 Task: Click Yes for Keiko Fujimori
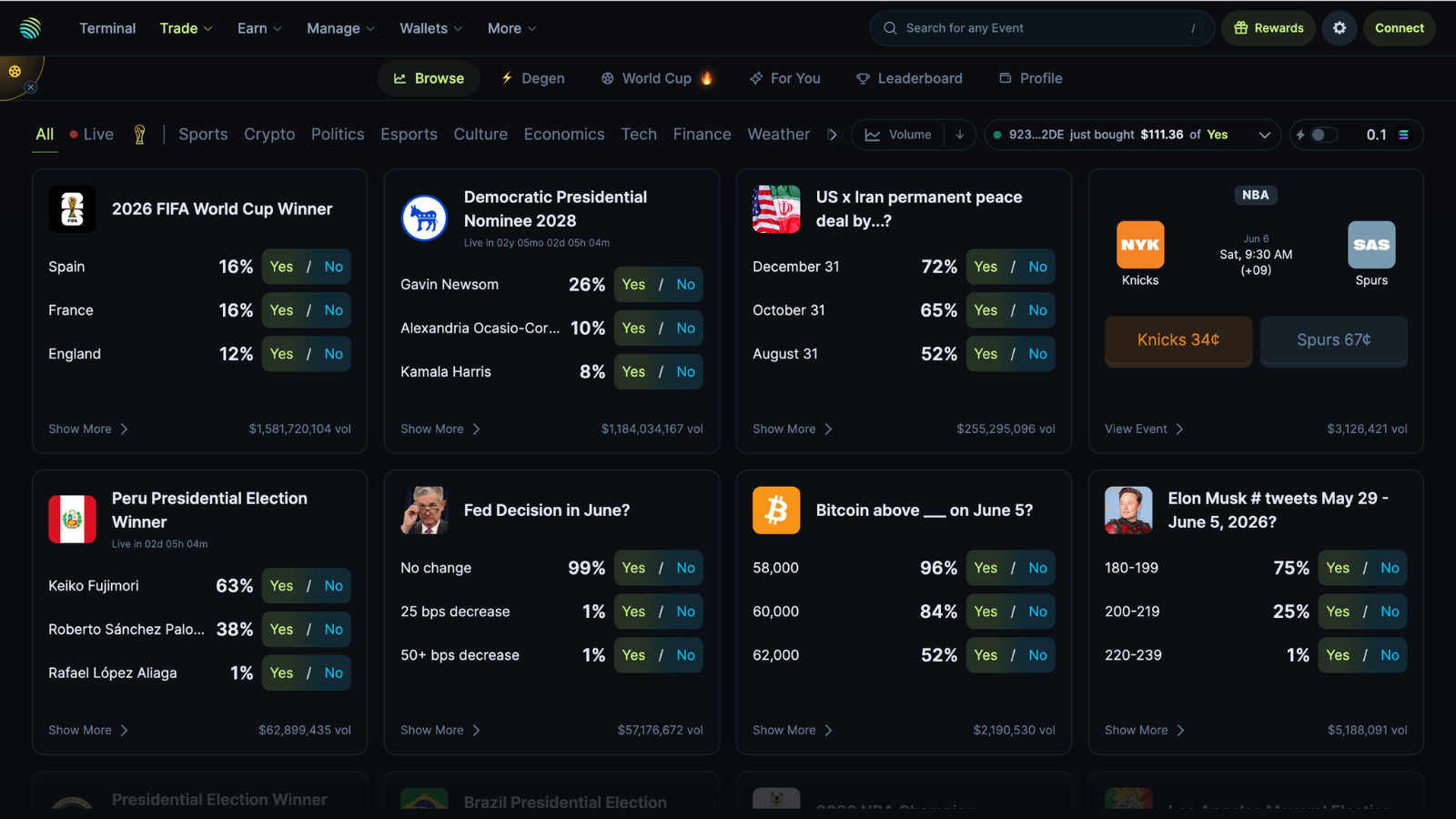click(x=282, y=586)
